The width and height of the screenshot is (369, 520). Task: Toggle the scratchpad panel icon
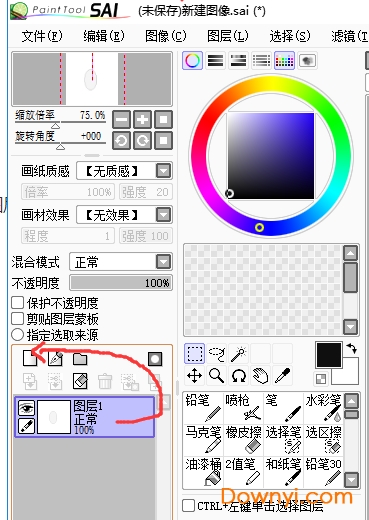tap(307, 61)
